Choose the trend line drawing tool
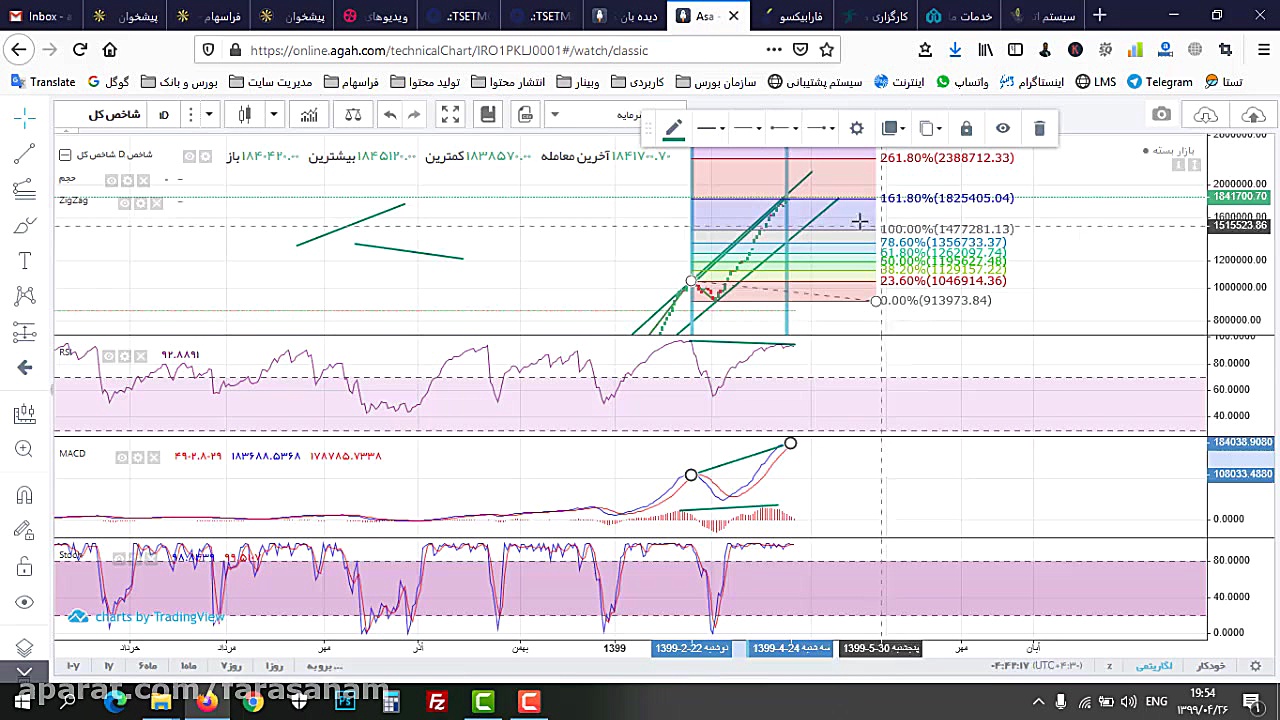Image resolution: width=1280 pixels, height=720 pixels. pos(25,154)
